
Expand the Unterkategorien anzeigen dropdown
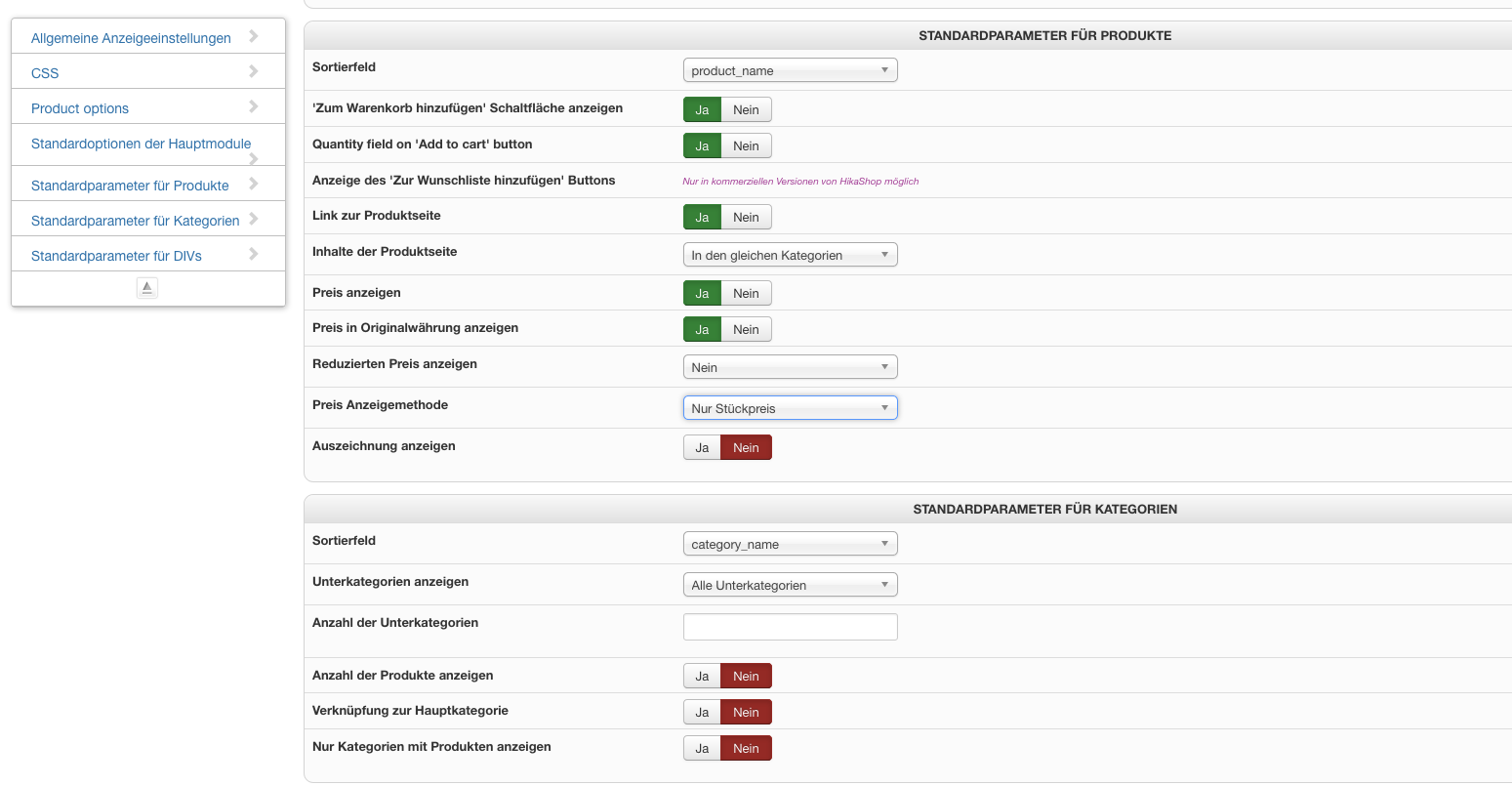coord(790,585)
